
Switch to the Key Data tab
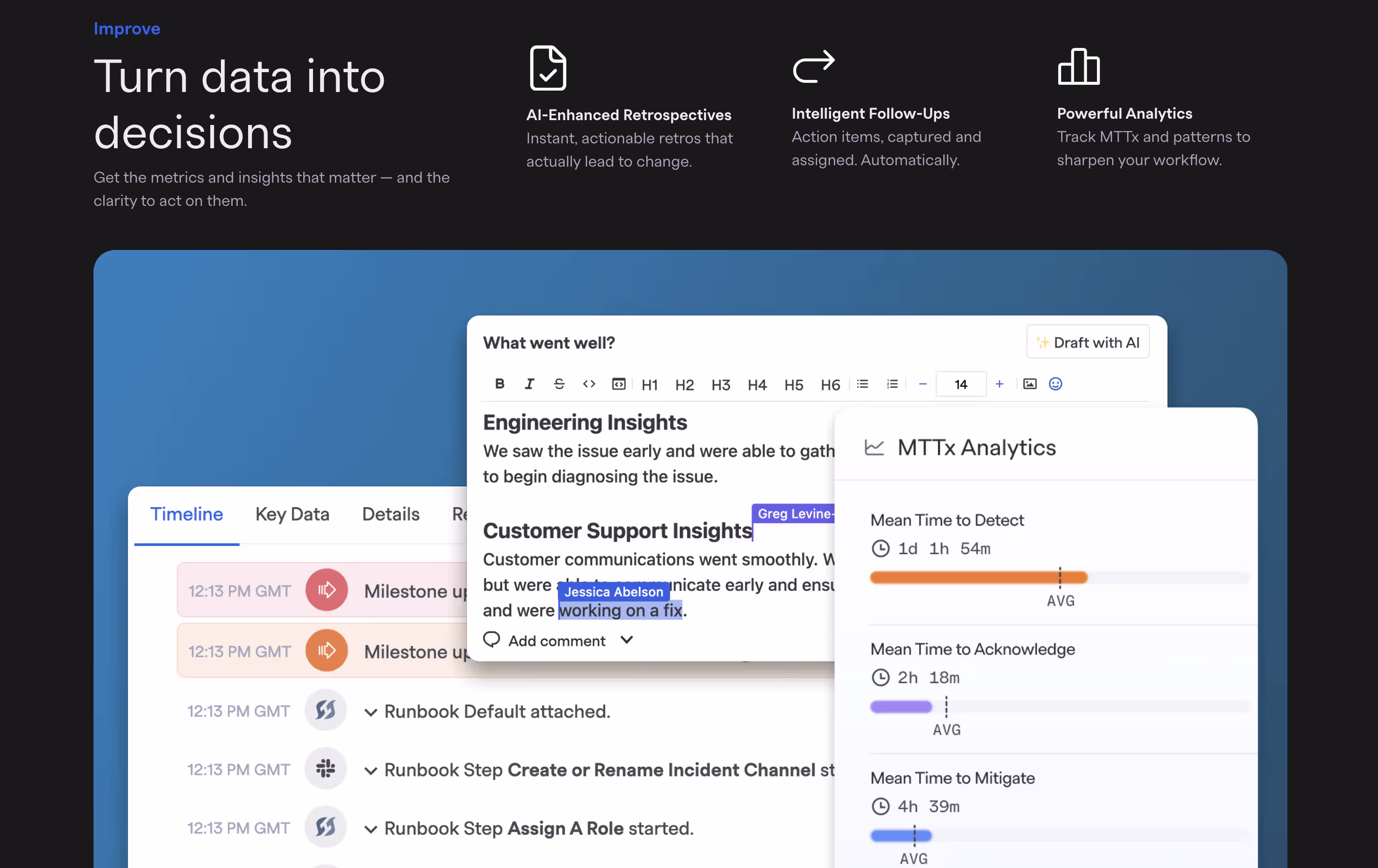(x=292, y=514)
